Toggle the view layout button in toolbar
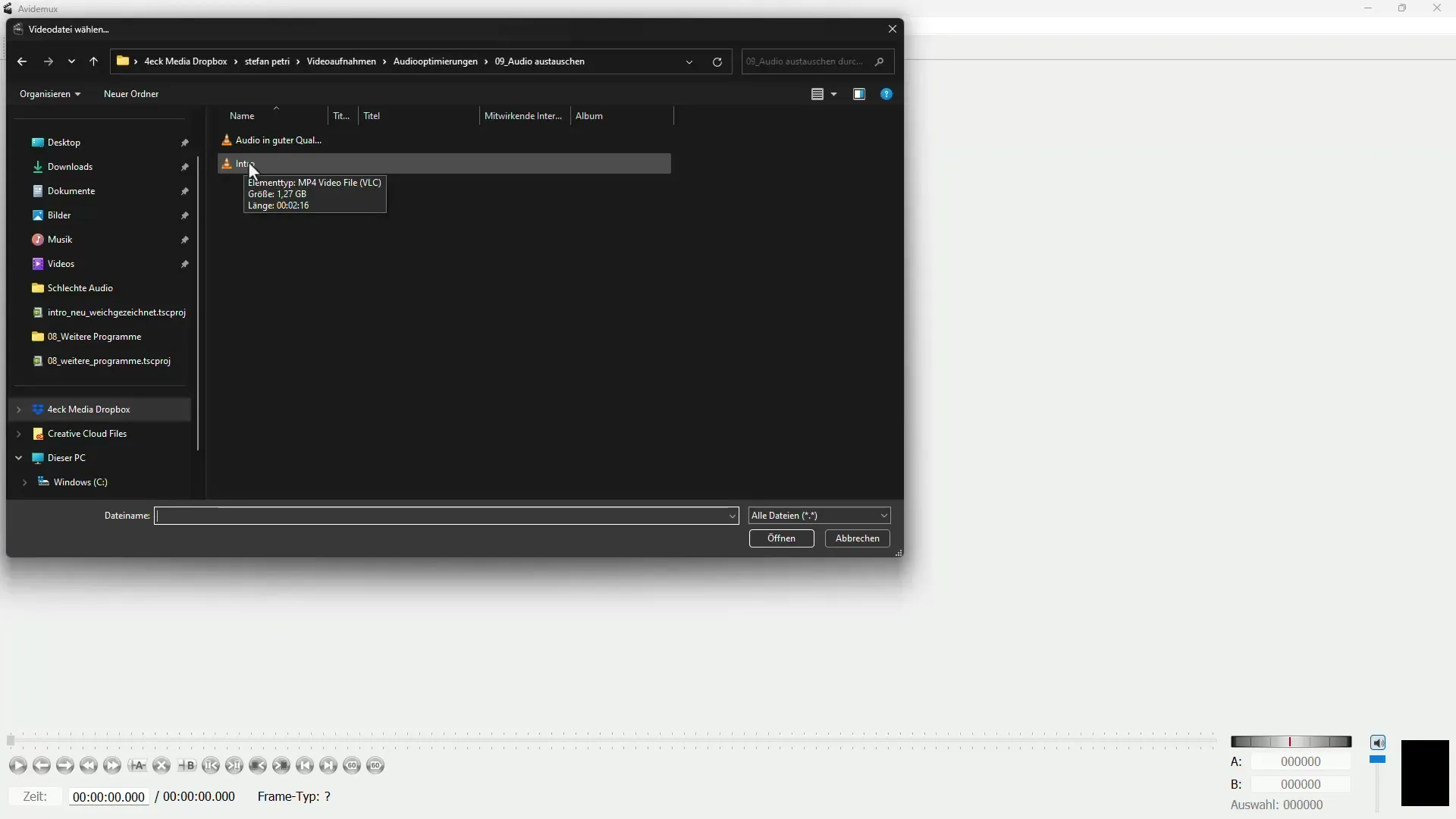 [x=818, y=94]
